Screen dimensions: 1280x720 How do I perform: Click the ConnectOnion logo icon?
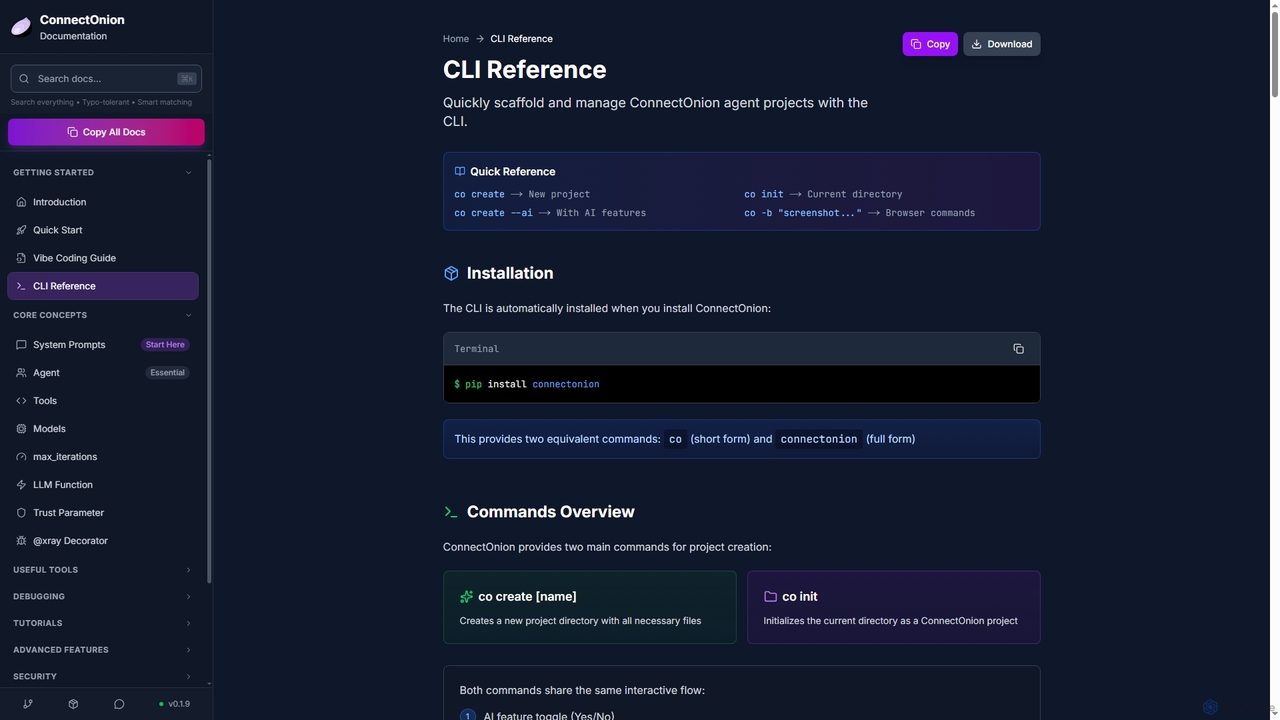click(x=21, y=27)
